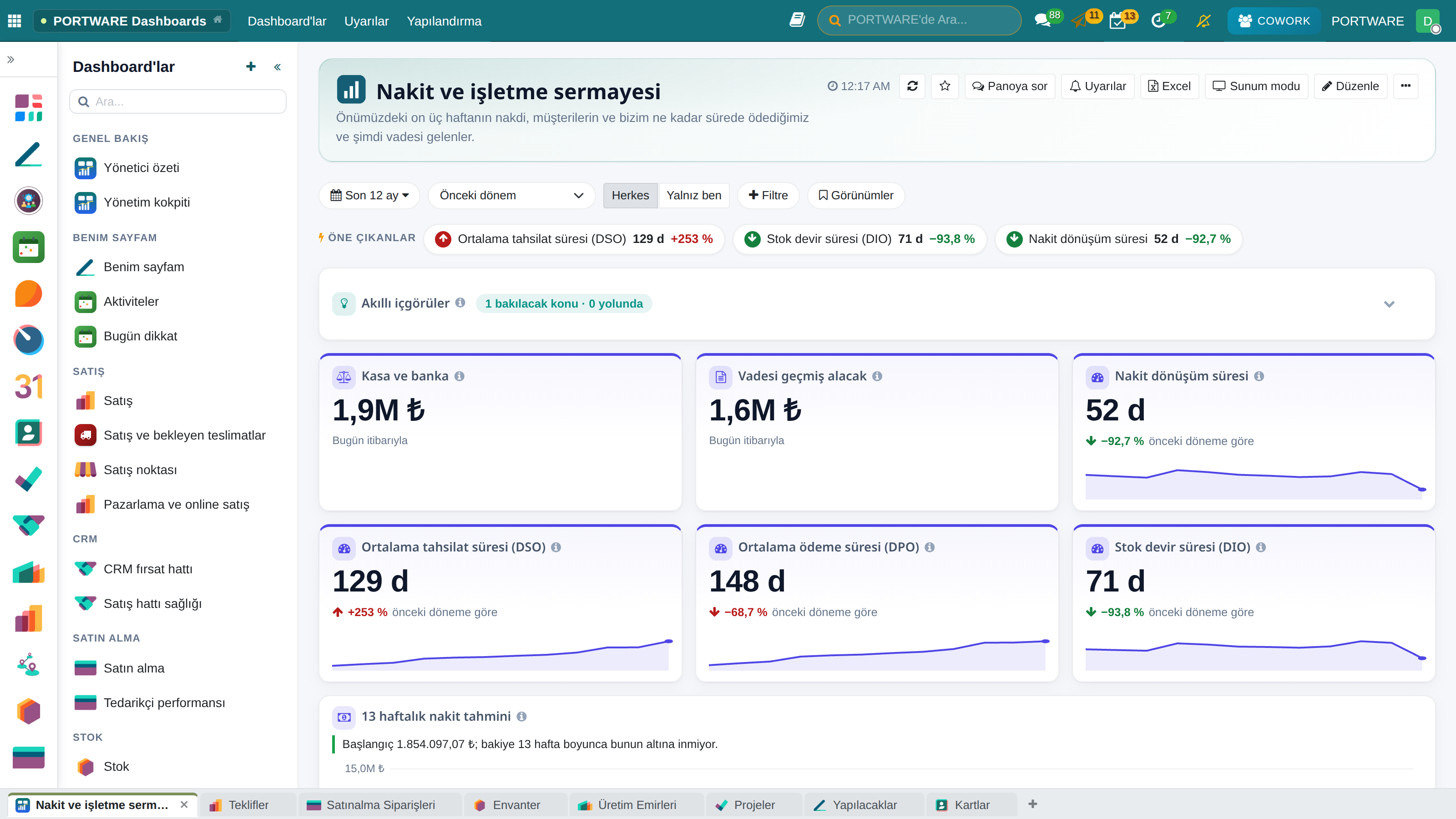Click the COWORK button
The width and height of the screenshot is (1456, 819).
(x=1274, y=21)
